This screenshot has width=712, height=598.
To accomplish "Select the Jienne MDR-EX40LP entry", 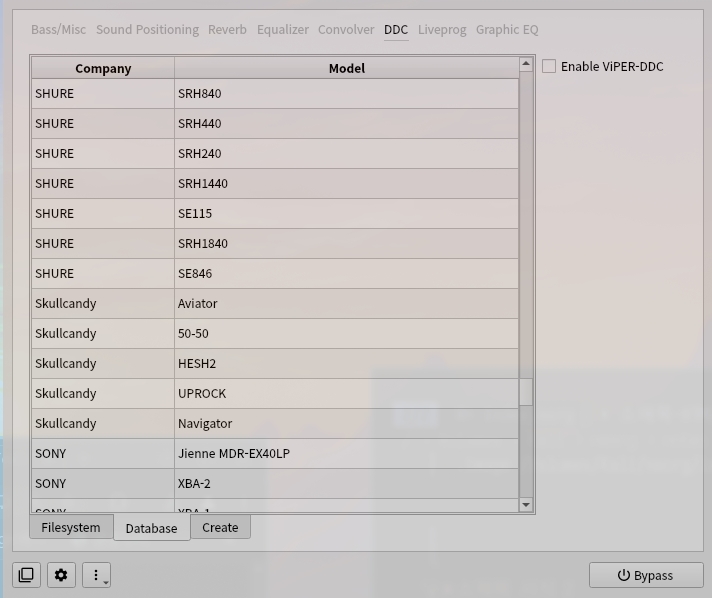I will 346,453.
